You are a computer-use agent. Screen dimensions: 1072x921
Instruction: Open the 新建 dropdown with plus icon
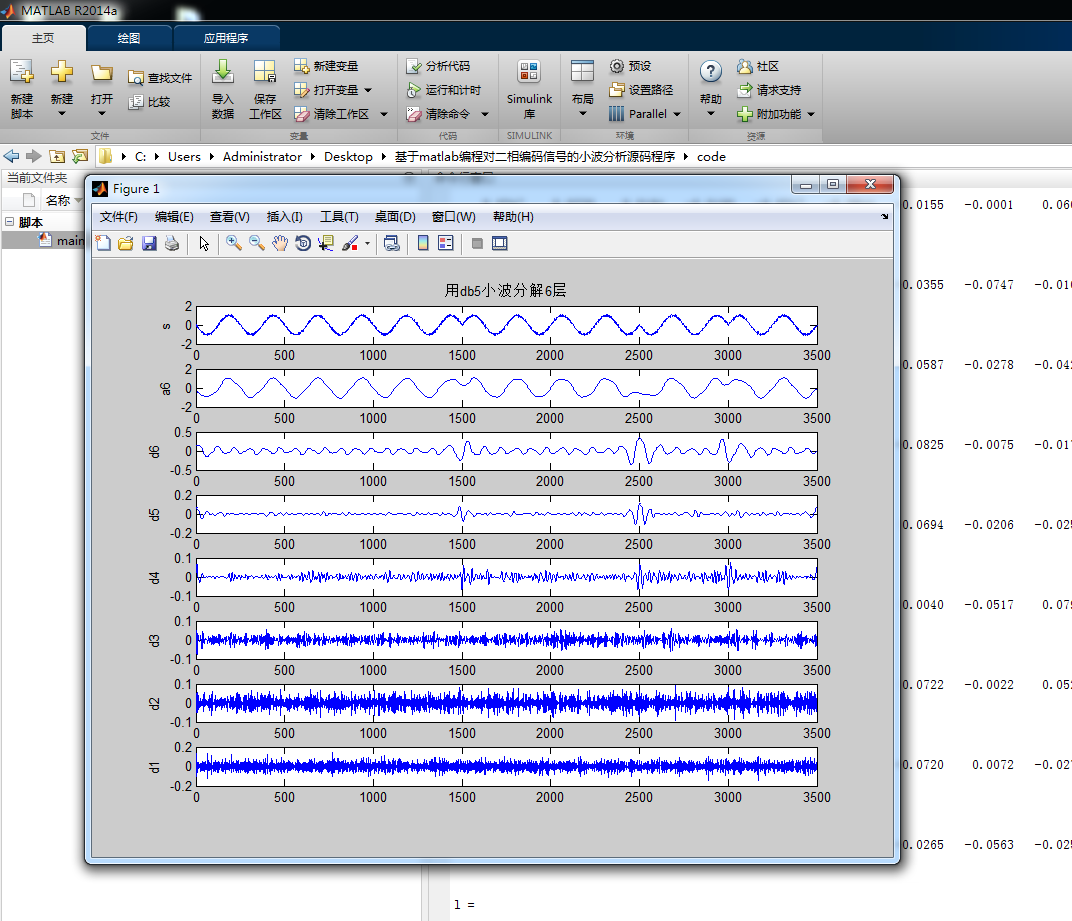tap(62, 89)
